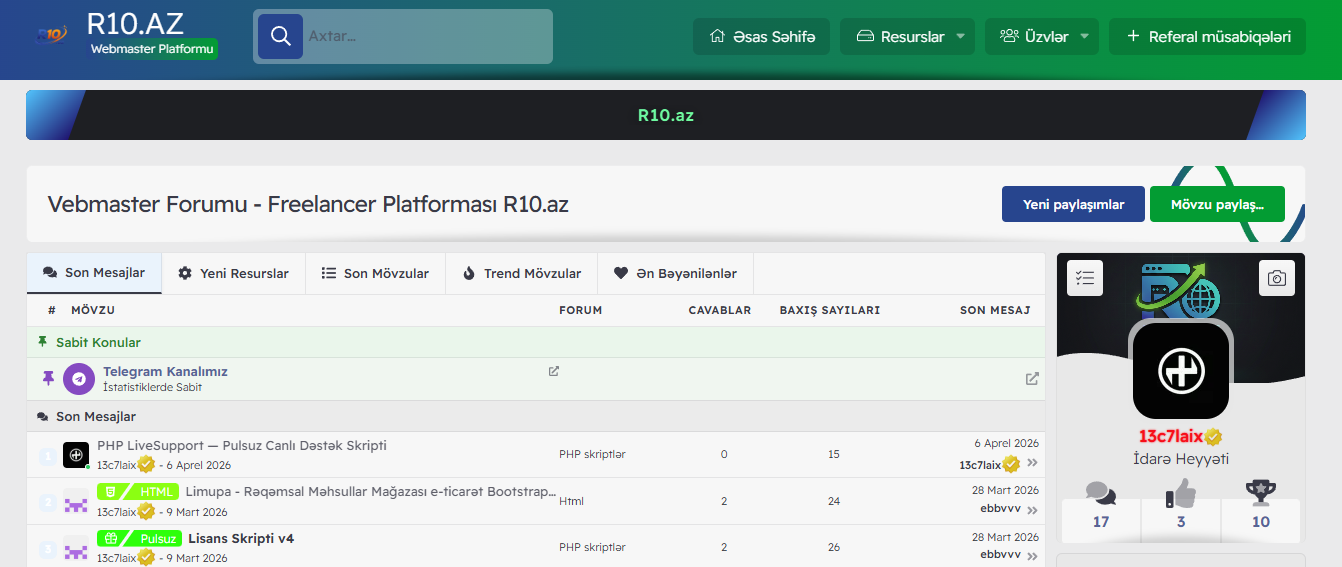Open Referal müsabiqələri menu item

(x=1207, y=37)
